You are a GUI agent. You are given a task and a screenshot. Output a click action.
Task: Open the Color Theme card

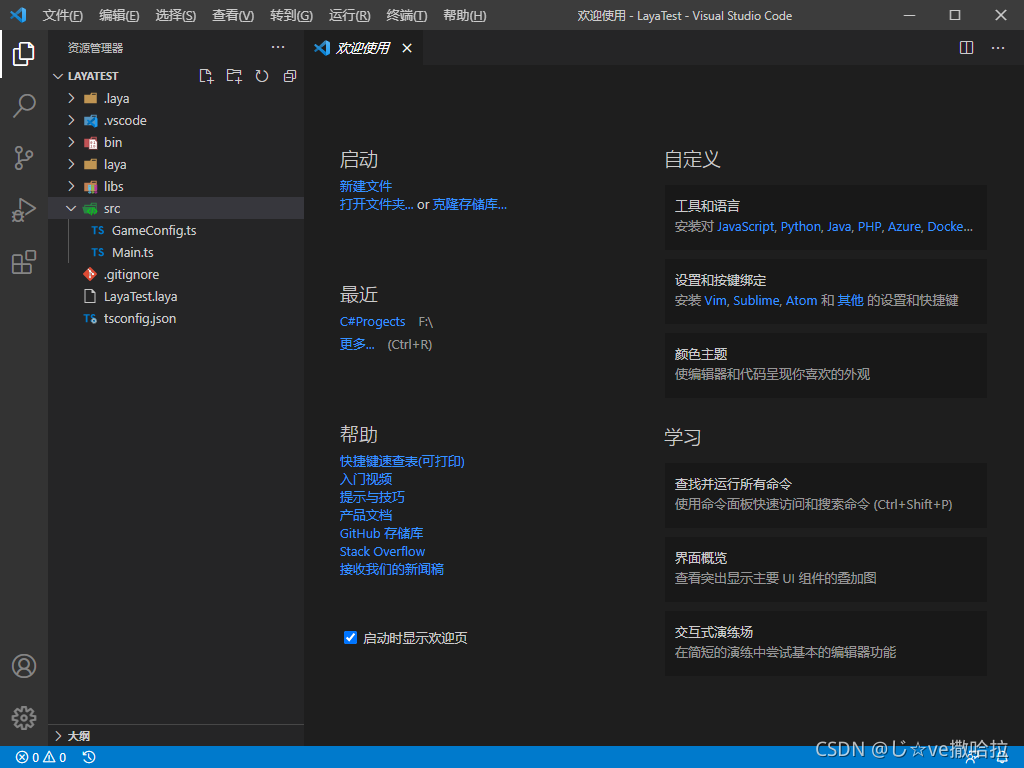click(825, 365)
